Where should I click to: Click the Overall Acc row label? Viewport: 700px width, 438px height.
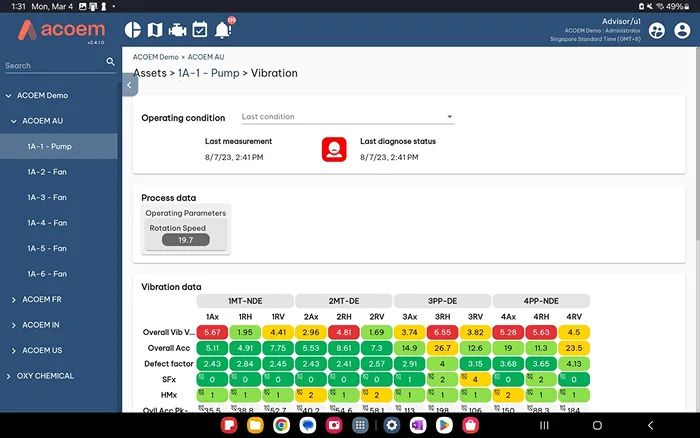pos(169,348)
